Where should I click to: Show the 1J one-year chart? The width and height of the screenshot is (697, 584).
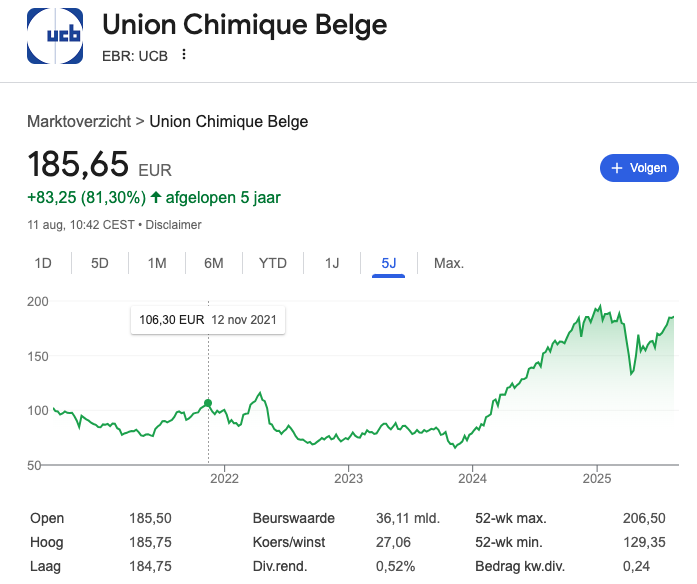[x=332, y=264]
